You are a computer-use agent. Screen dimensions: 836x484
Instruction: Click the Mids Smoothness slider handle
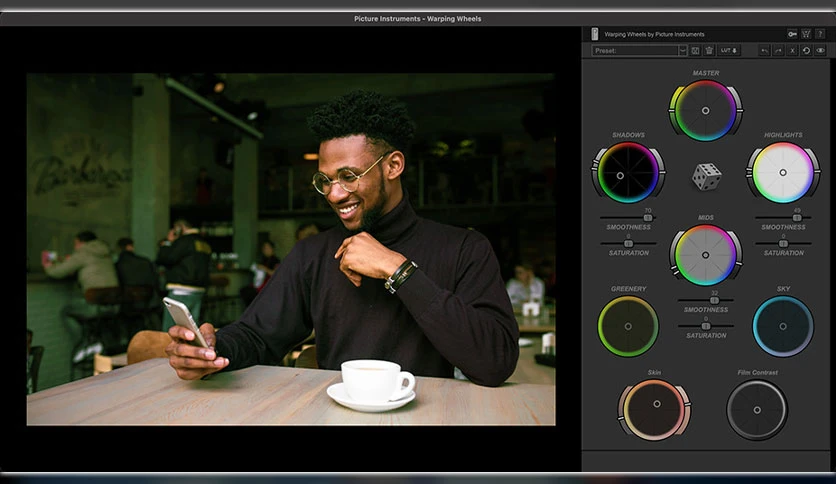(x=714, y=300)
